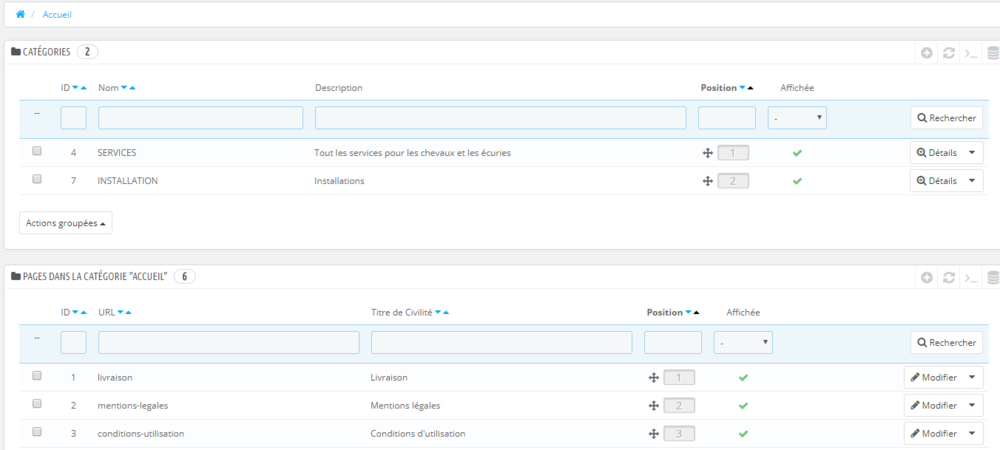1000x450 pixels.
Task: Sort pages by Titre de Civilité ascending
Action: (446, 312)
